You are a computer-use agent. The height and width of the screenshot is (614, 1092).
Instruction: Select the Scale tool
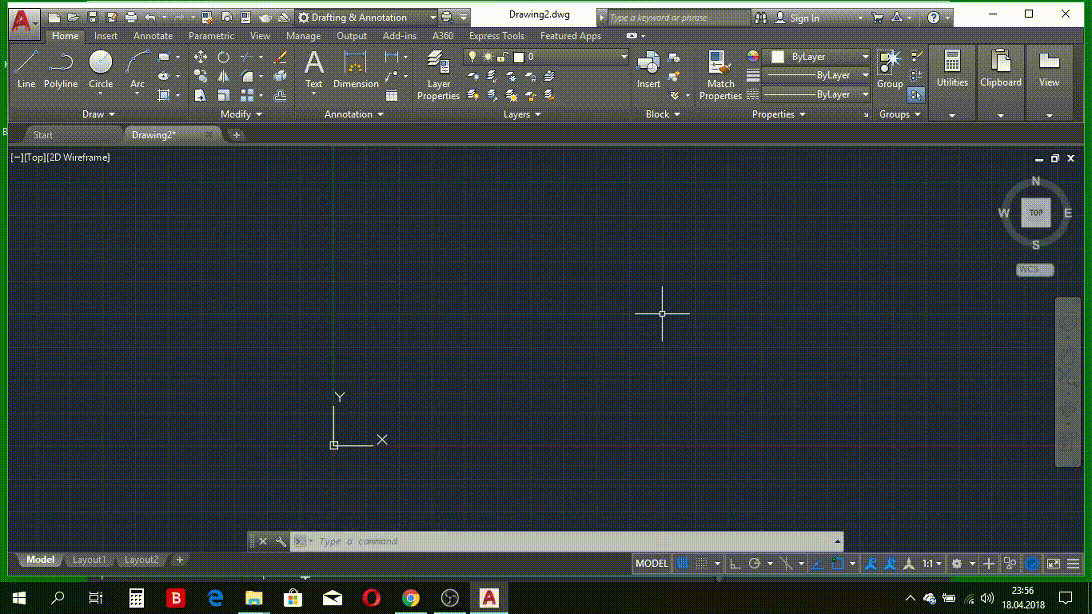coord(224,95)
